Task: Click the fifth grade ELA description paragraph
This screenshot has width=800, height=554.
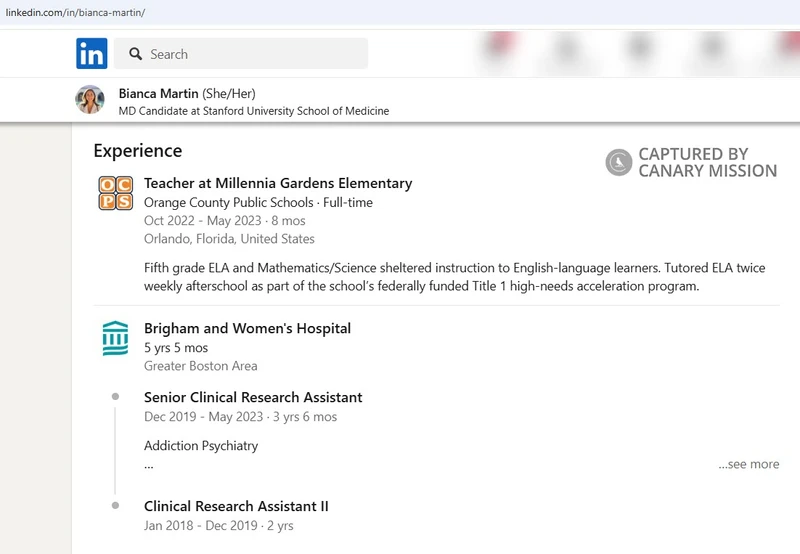Action: click(x=454, y=277)
